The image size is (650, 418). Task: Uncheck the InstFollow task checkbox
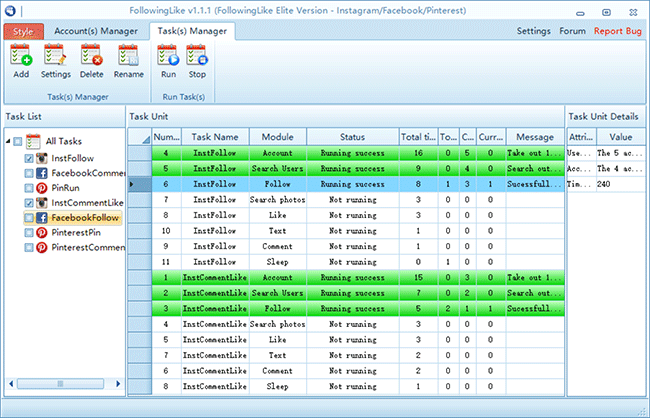[x=28, y=159]
